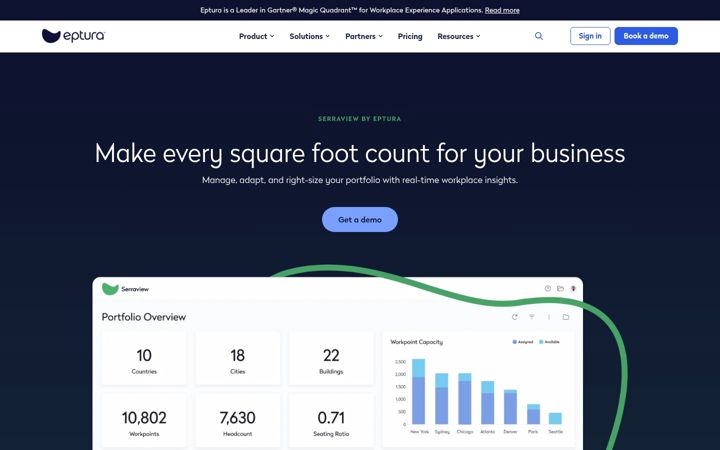Screen dimensions: 720x450
Task: Expand the Product menu
Action: pos(256,36)
